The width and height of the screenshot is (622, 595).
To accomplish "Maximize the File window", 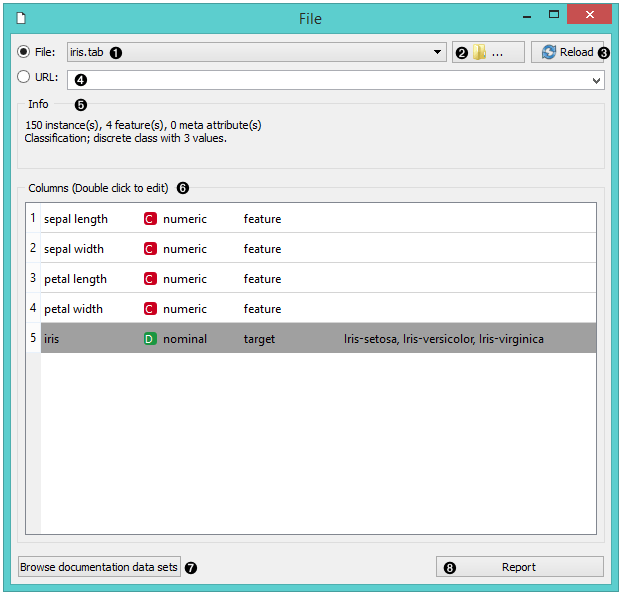I will (554, 15).
